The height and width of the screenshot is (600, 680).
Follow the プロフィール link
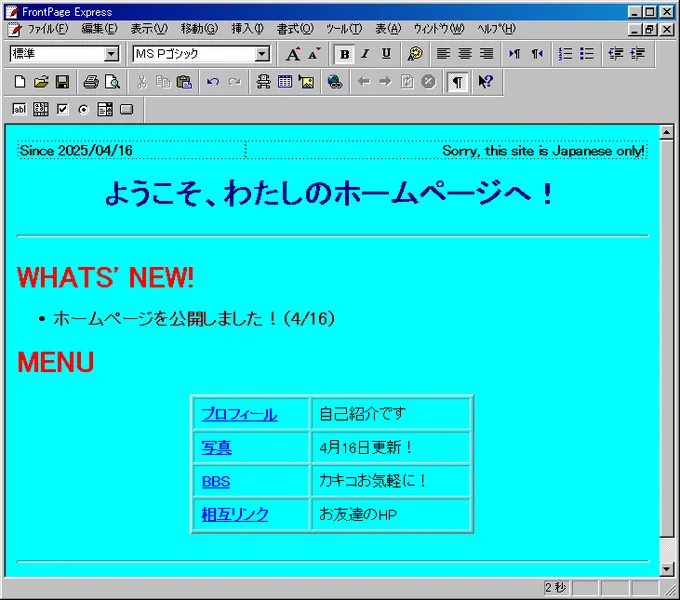tap(239, 414)
